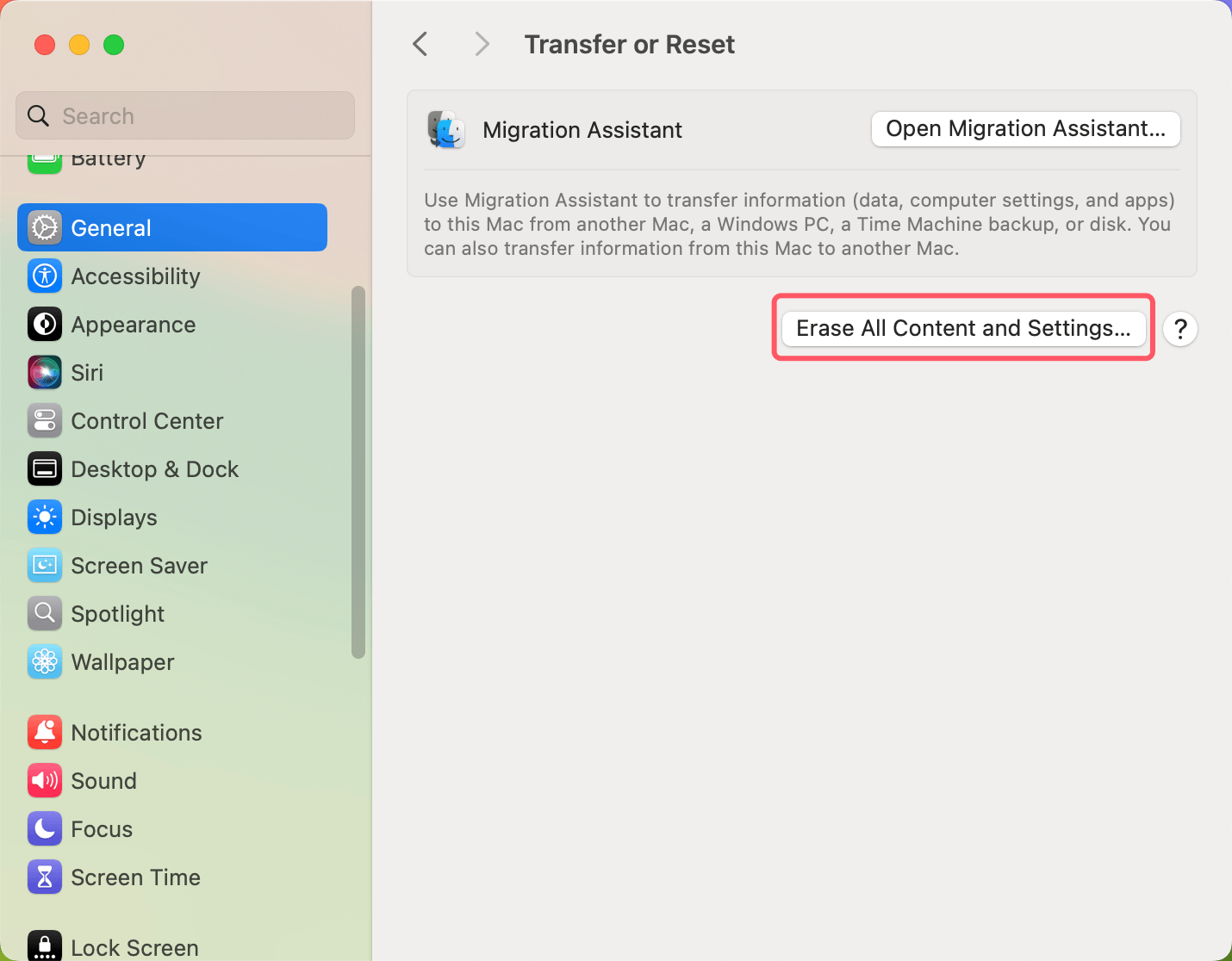Navigate back using the back arrow
1232x961 pixels.
[x=420, y=44]
